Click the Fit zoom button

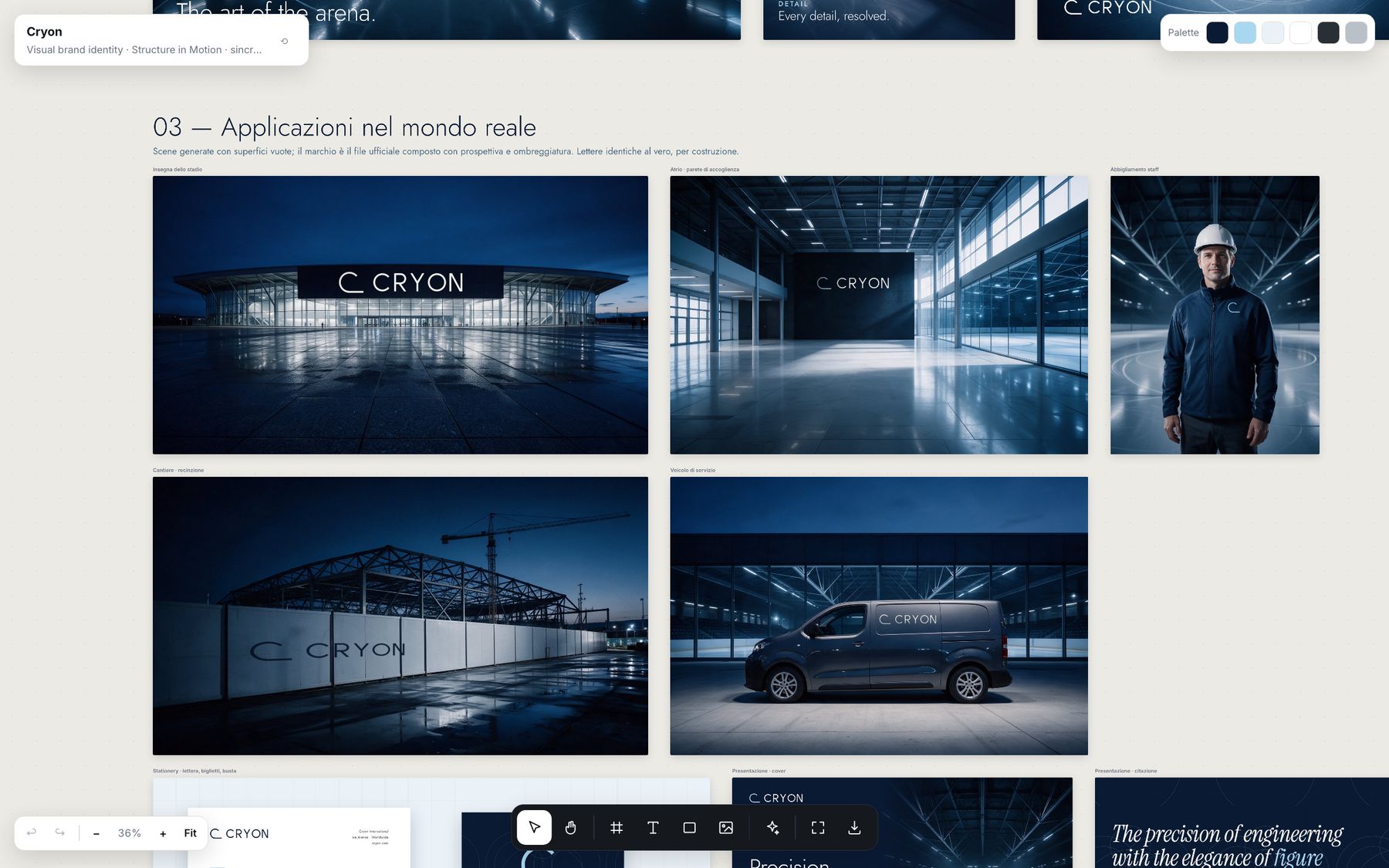point(190,833)
